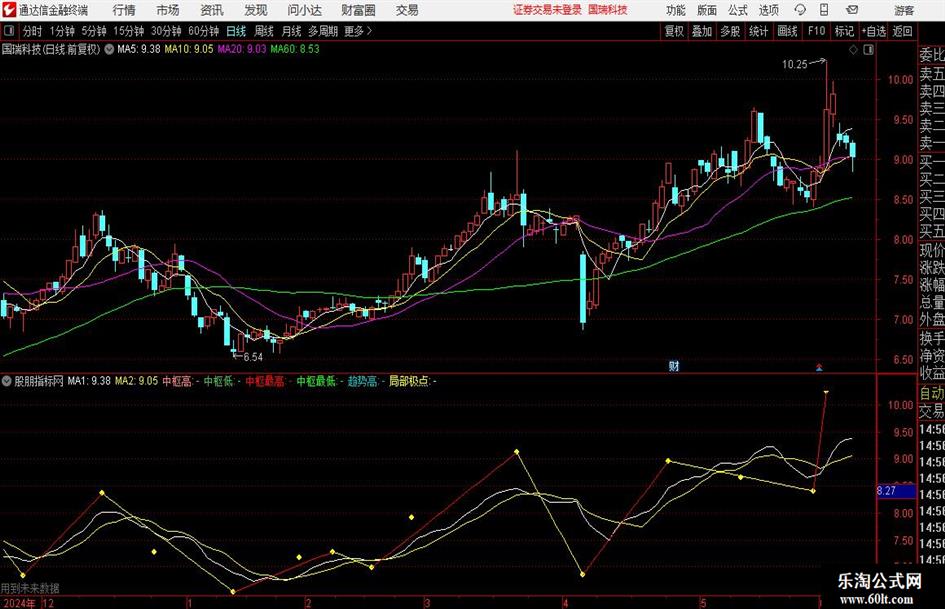Click the MA60: 8.53 label

295,49
